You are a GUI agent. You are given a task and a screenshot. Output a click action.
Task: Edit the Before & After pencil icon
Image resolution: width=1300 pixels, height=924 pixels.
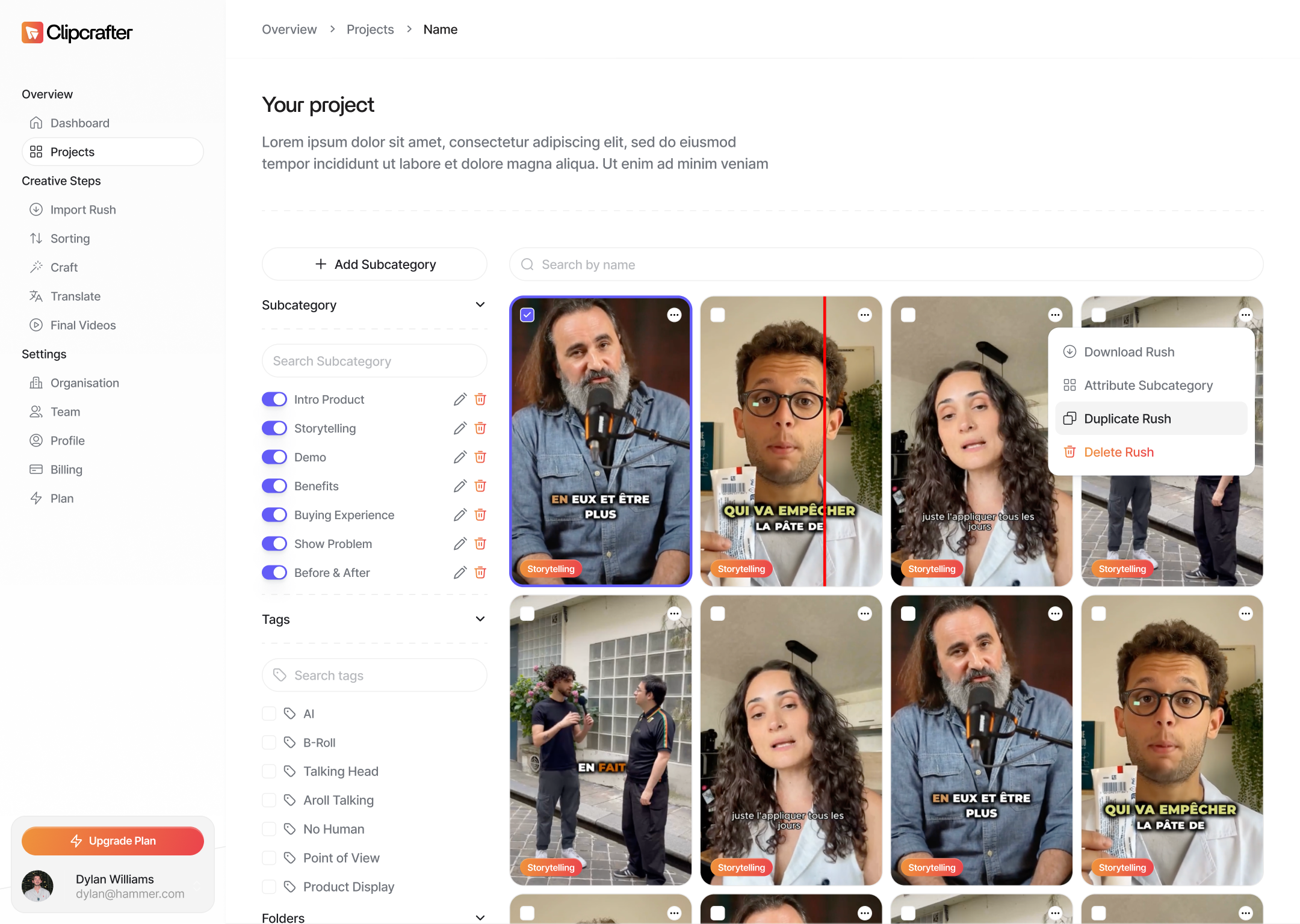[460, 573]
